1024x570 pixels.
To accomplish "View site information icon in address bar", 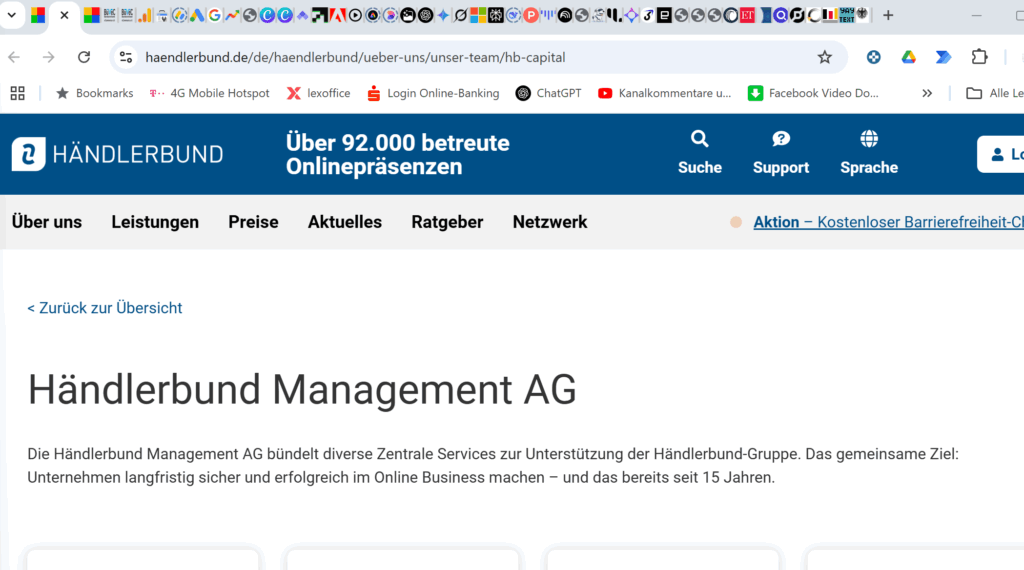I will point(126,57).
